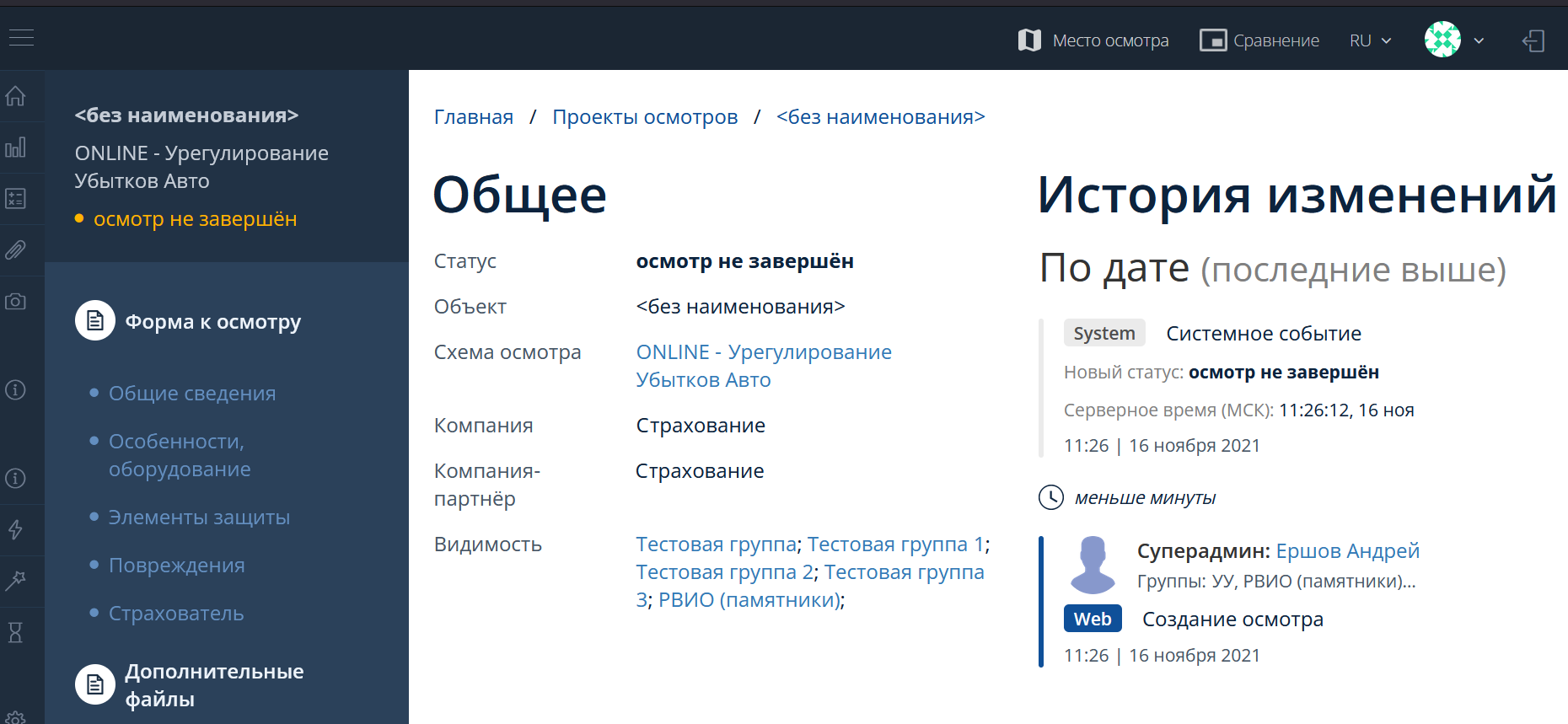Click the lightning bolt sidebar icon
Viewport: 1568px width, 724px height.
(x=16, y=529)
